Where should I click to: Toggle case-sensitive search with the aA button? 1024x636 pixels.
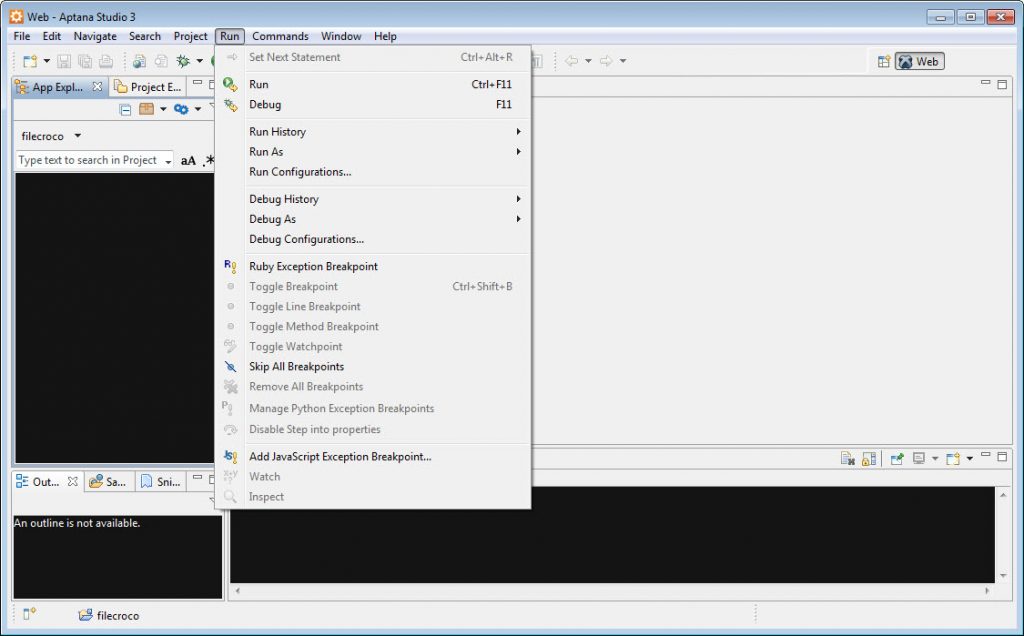[x=188, y=161]
